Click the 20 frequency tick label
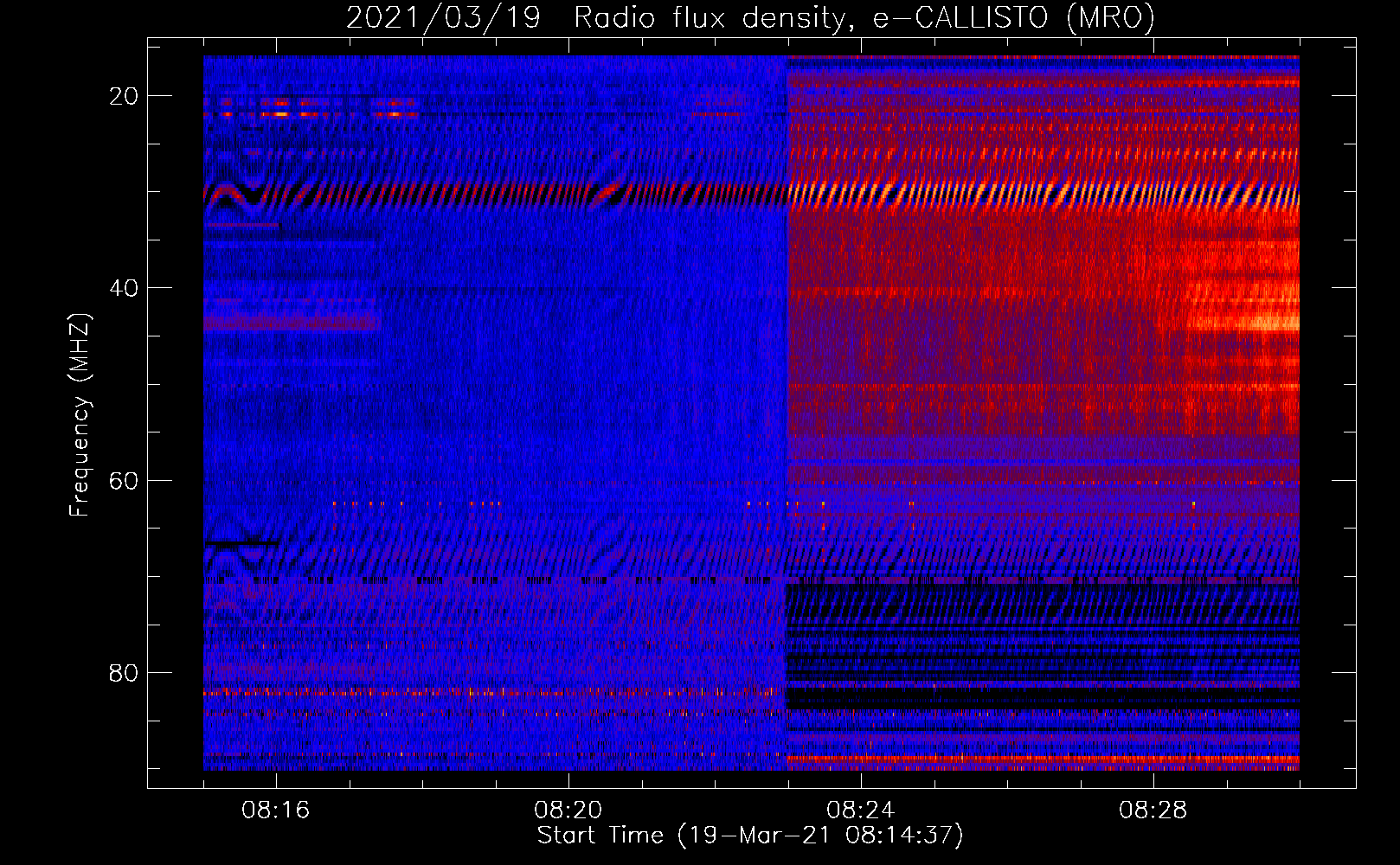 (124, 96)
